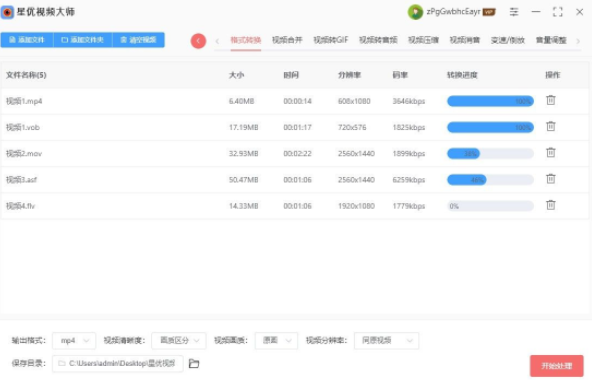Click the size value 50.47MB

click(x=244, y=179)
